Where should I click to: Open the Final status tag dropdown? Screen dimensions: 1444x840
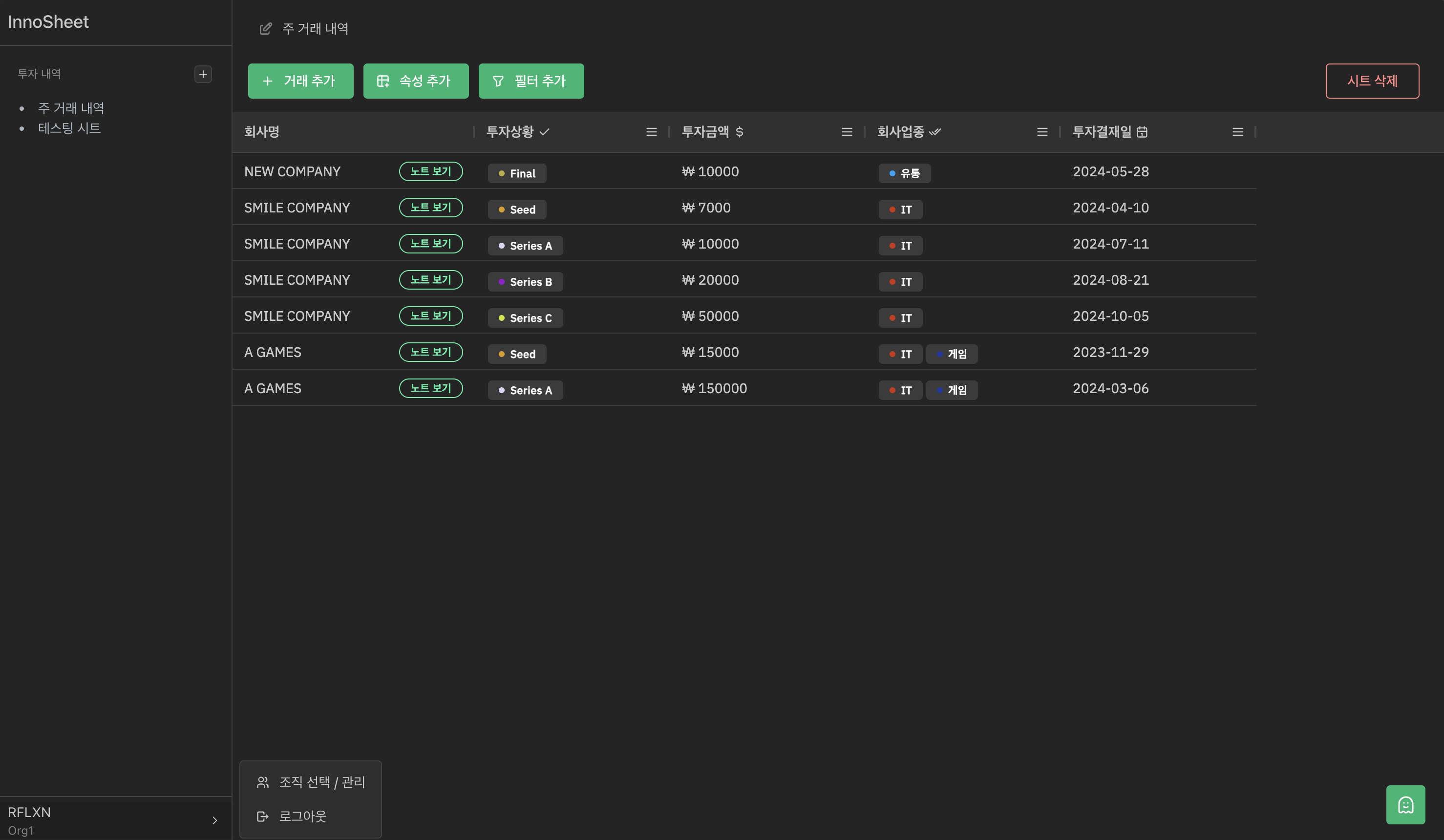[x=517, y=173]
